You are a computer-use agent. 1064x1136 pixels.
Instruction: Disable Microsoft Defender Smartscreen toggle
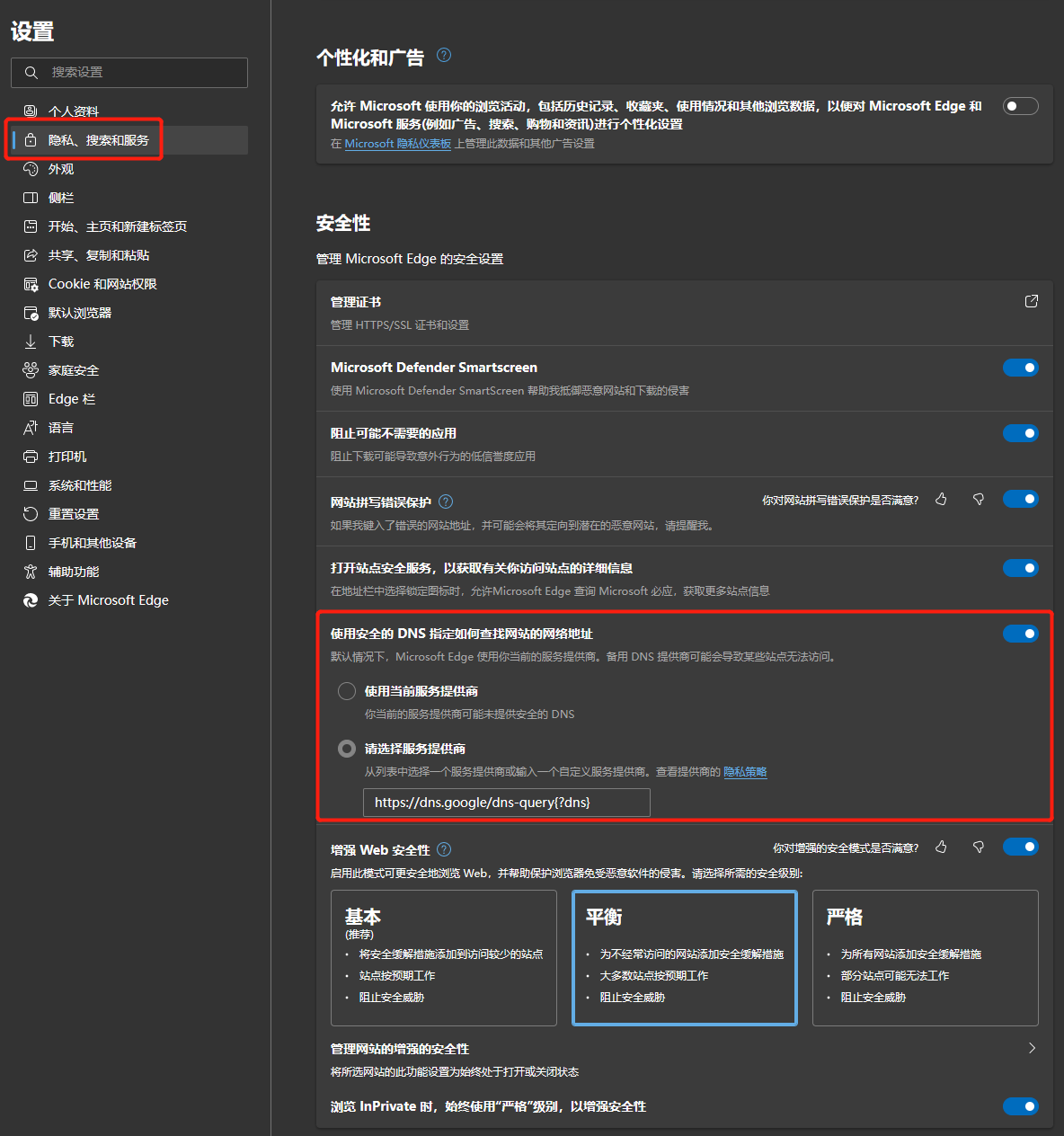point(1020,368)
